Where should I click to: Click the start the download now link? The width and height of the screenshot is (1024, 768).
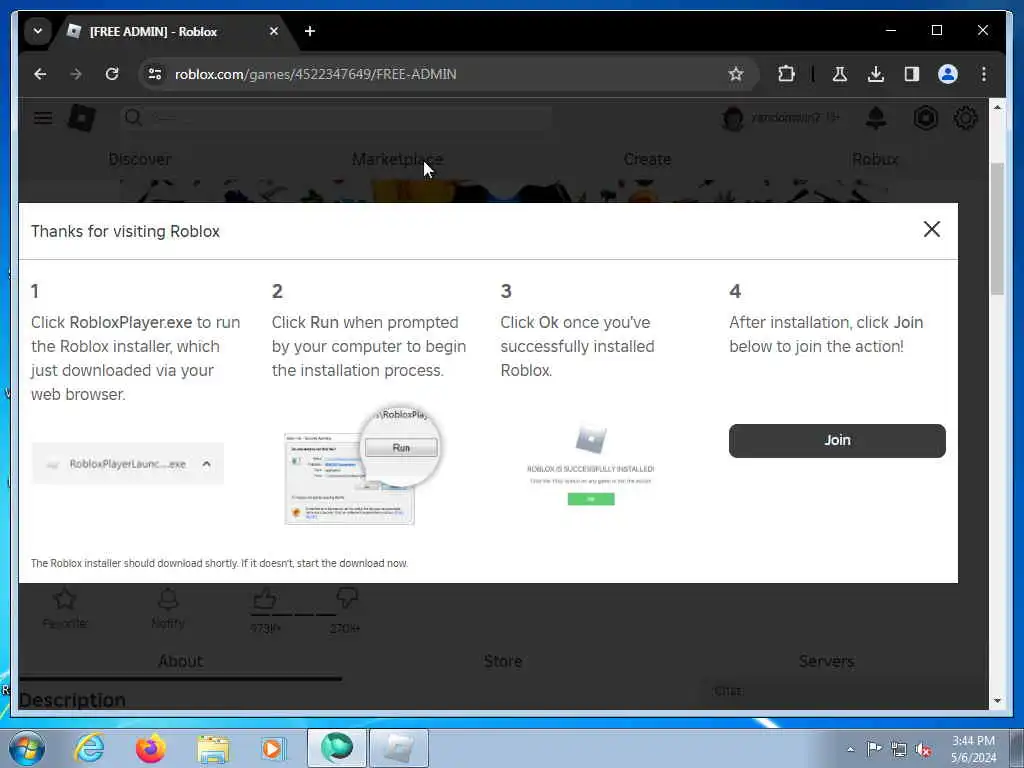tap(352, 563)
